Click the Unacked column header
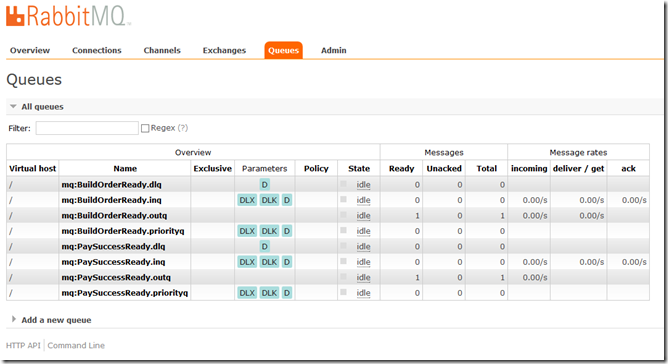The image size is (668, 364). (x=444, y=168)
